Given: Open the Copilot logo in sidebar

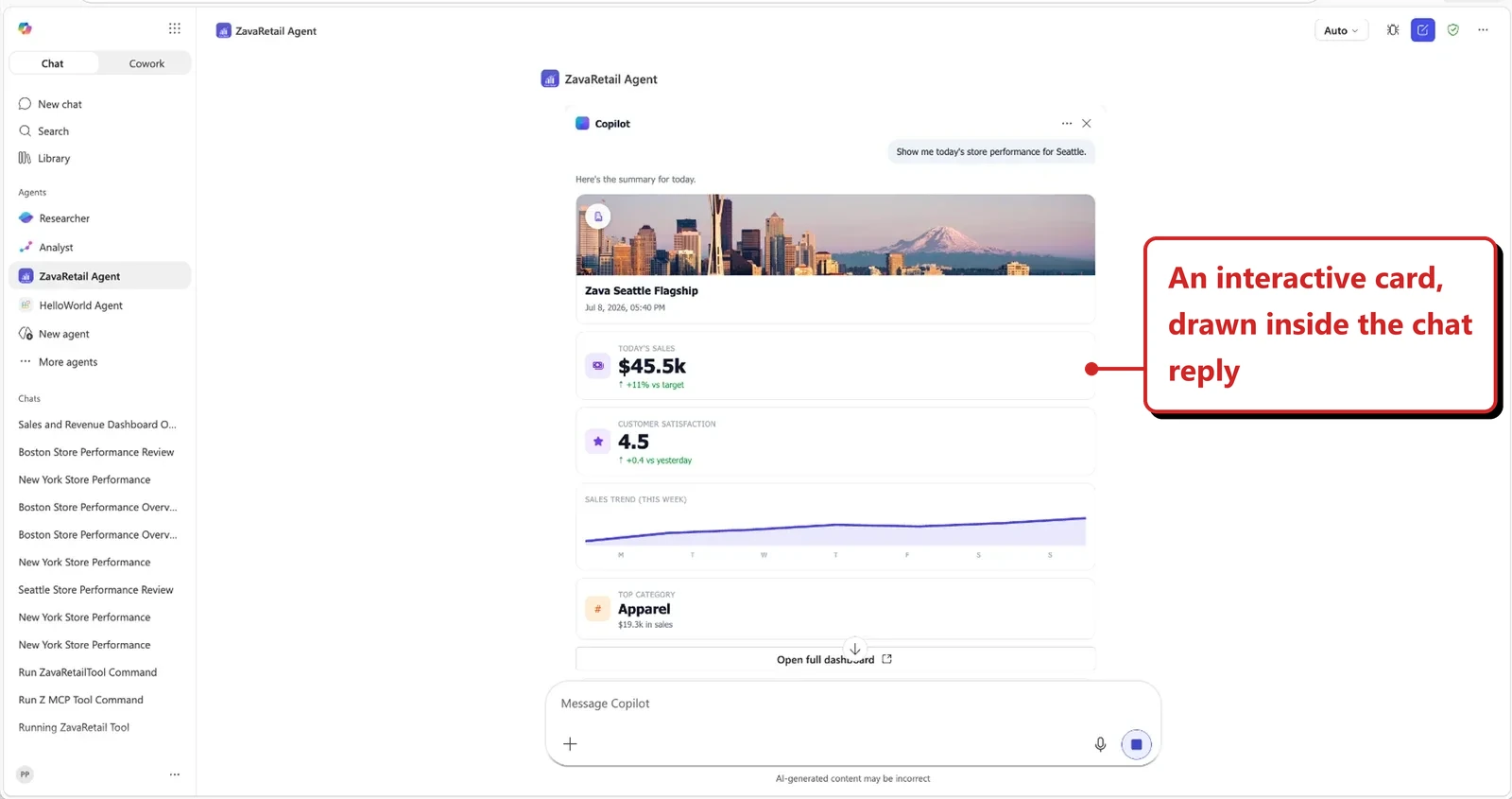Looking at the screenshot, I should click(x=25, y=28).
